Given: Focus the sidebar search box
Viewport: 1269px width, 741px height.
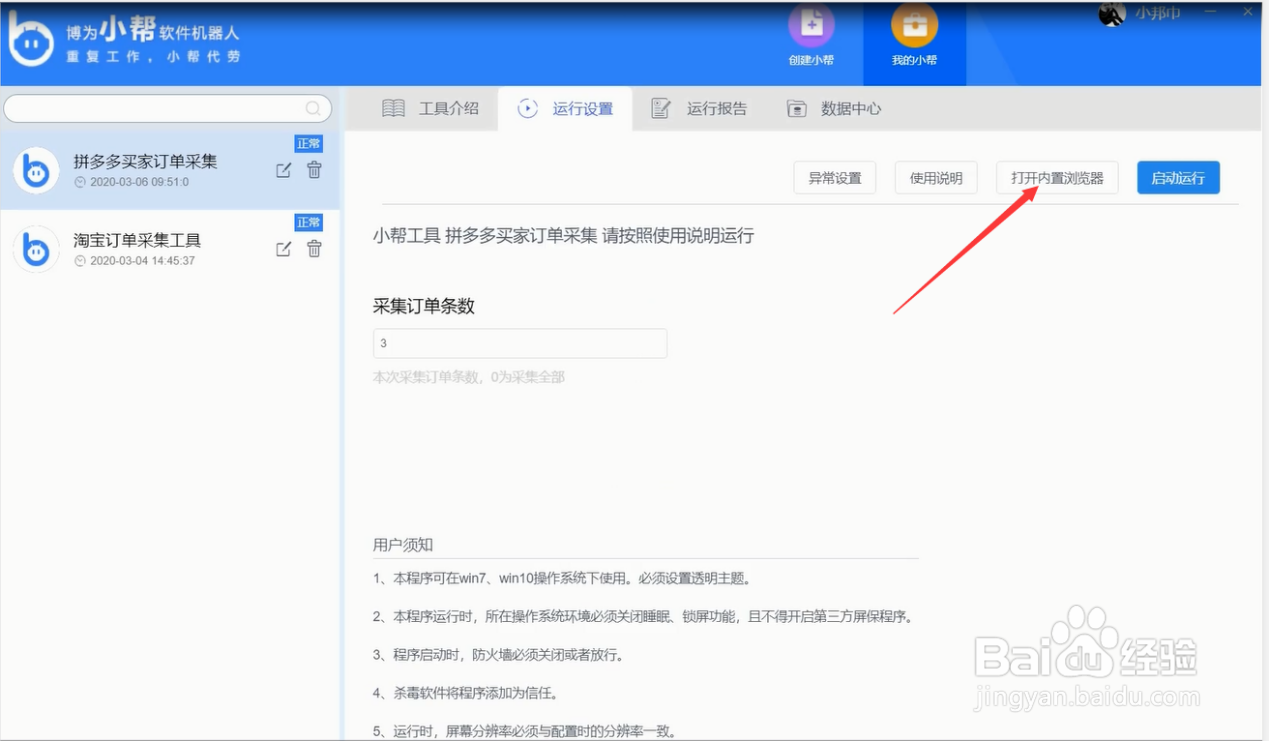Looking at the screenshot, I should (x=168, y=108).
